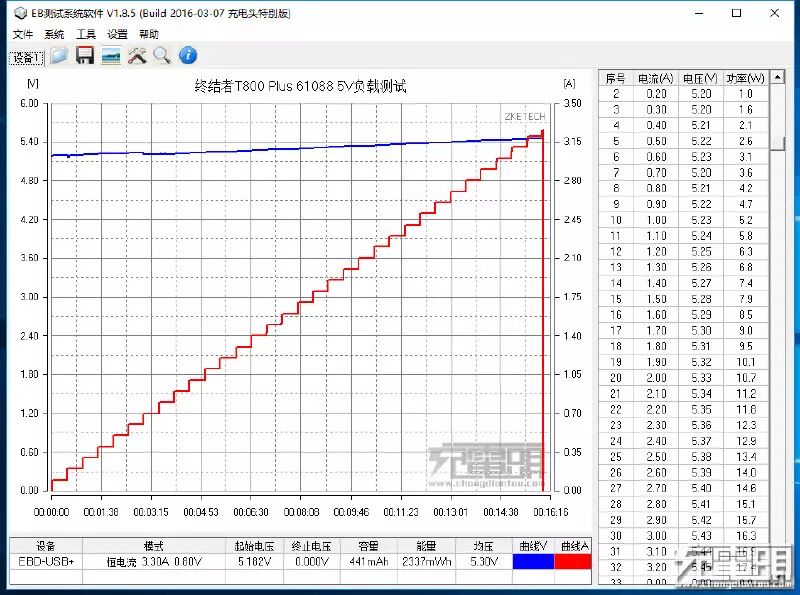Open the 帮助 menu
This screenshot has width=800, height=595.
click(148, 34)
